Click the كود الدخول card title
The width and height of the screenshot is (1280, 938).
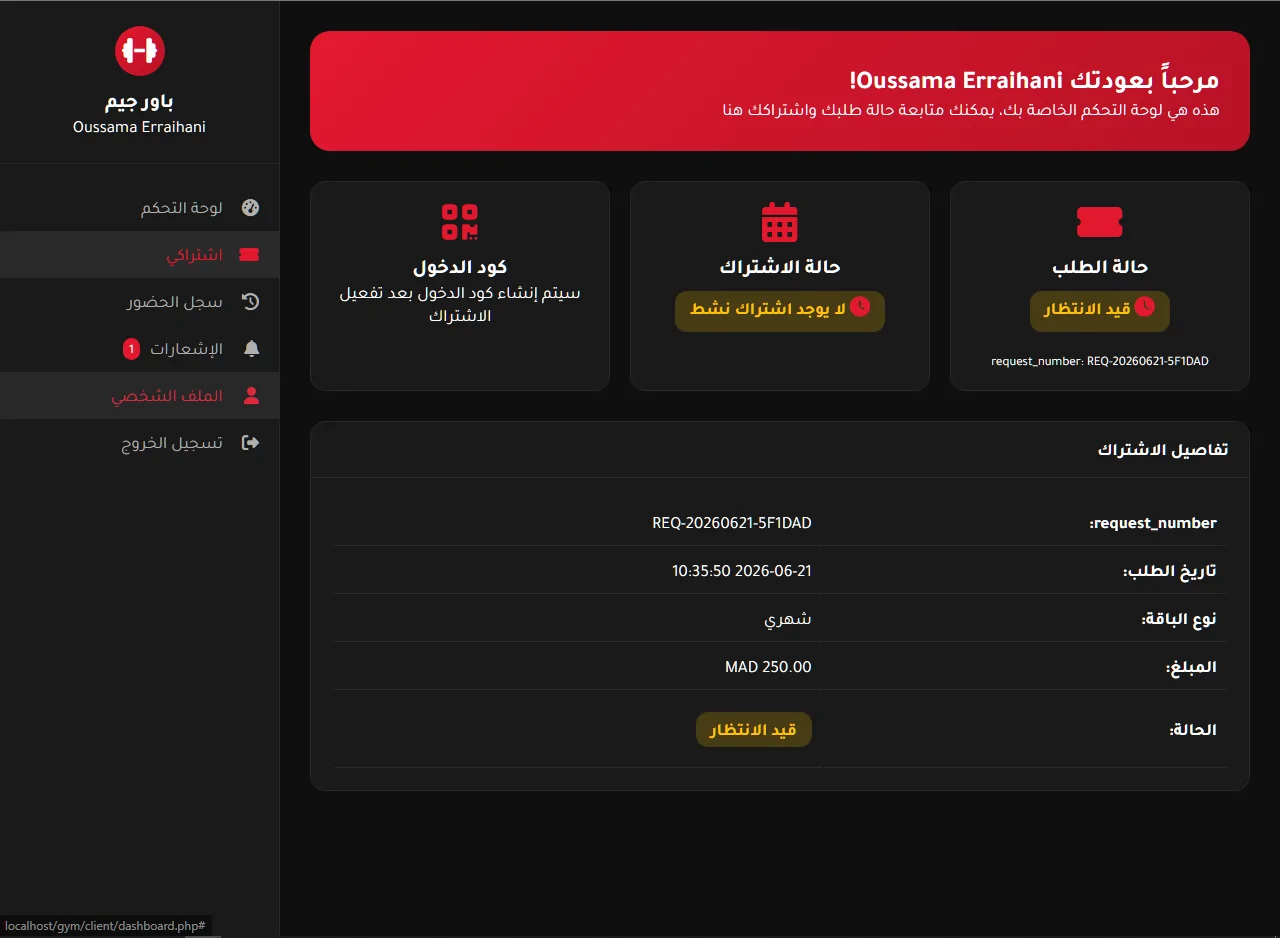(460, 267)
